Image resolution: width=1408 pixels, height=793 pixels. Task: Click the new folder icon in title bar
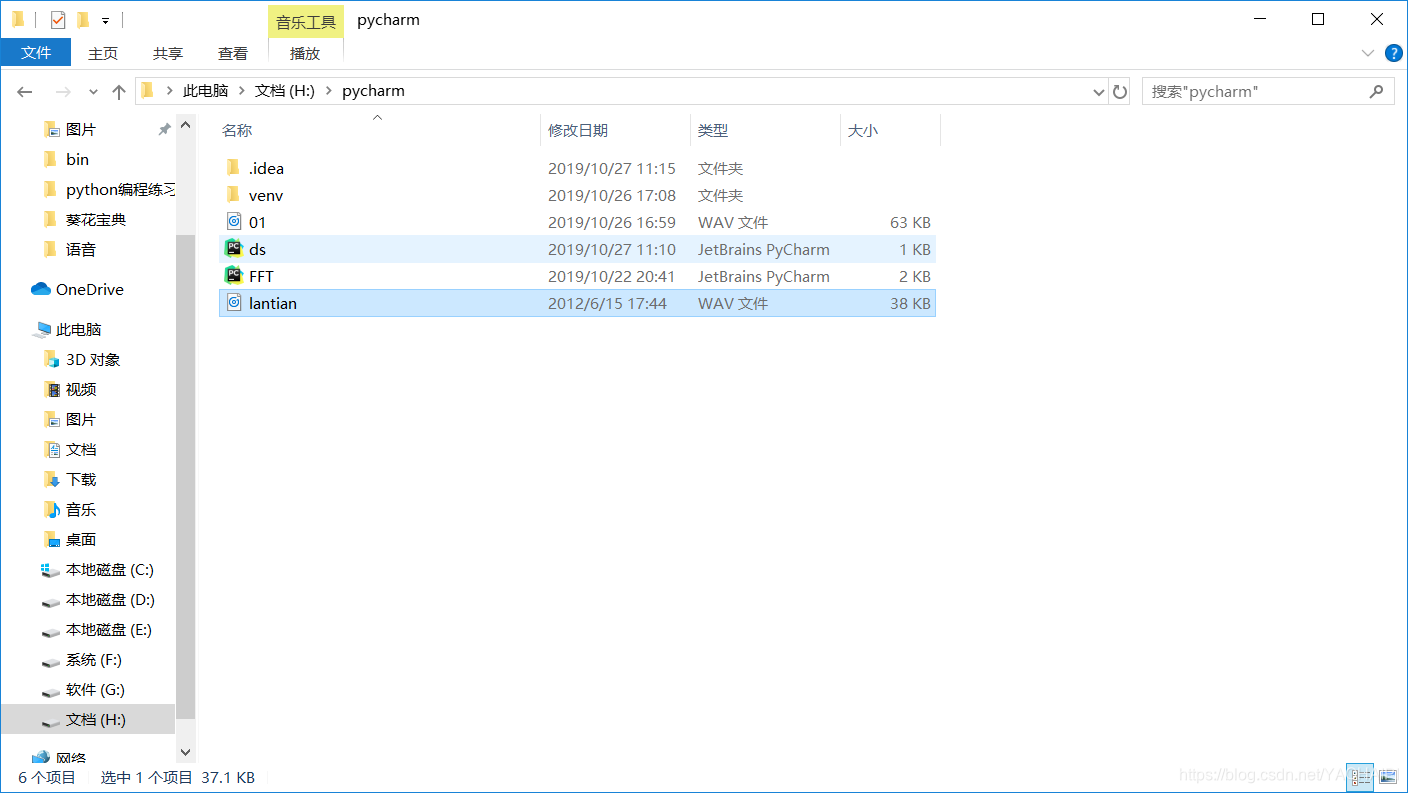pyautogui.click(x=84, y=19)
